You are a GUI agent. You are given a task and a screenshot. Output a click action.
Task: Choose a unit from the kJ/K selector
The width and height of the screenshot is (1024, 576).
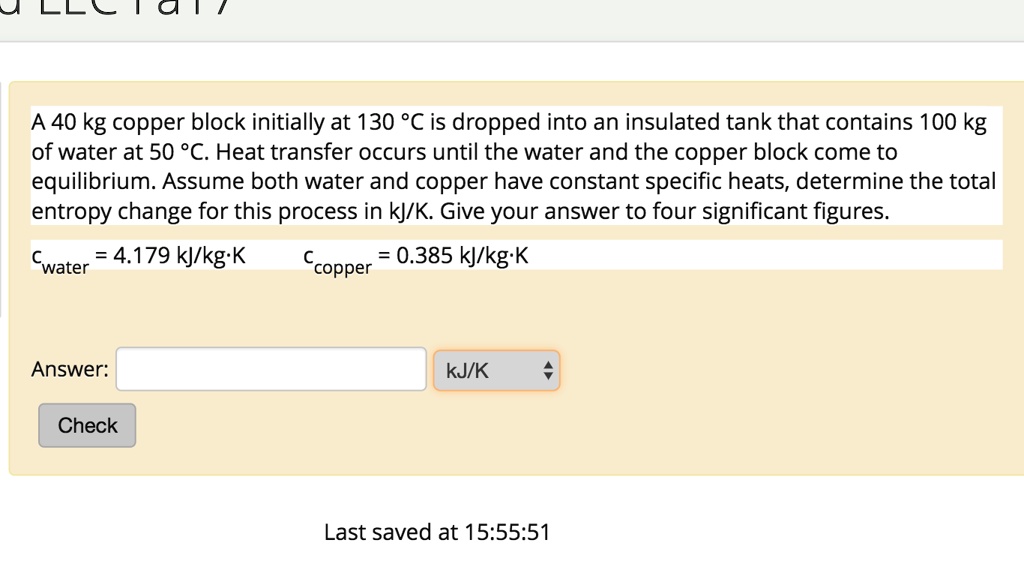click(496, 369)
